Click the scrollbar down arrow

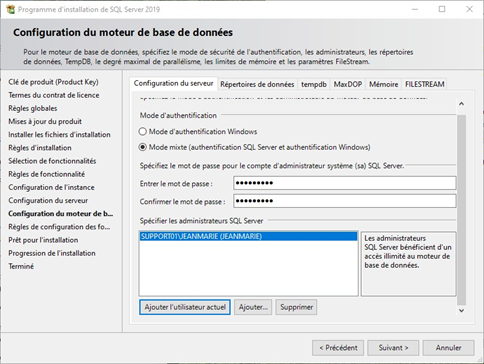point(461,310)
